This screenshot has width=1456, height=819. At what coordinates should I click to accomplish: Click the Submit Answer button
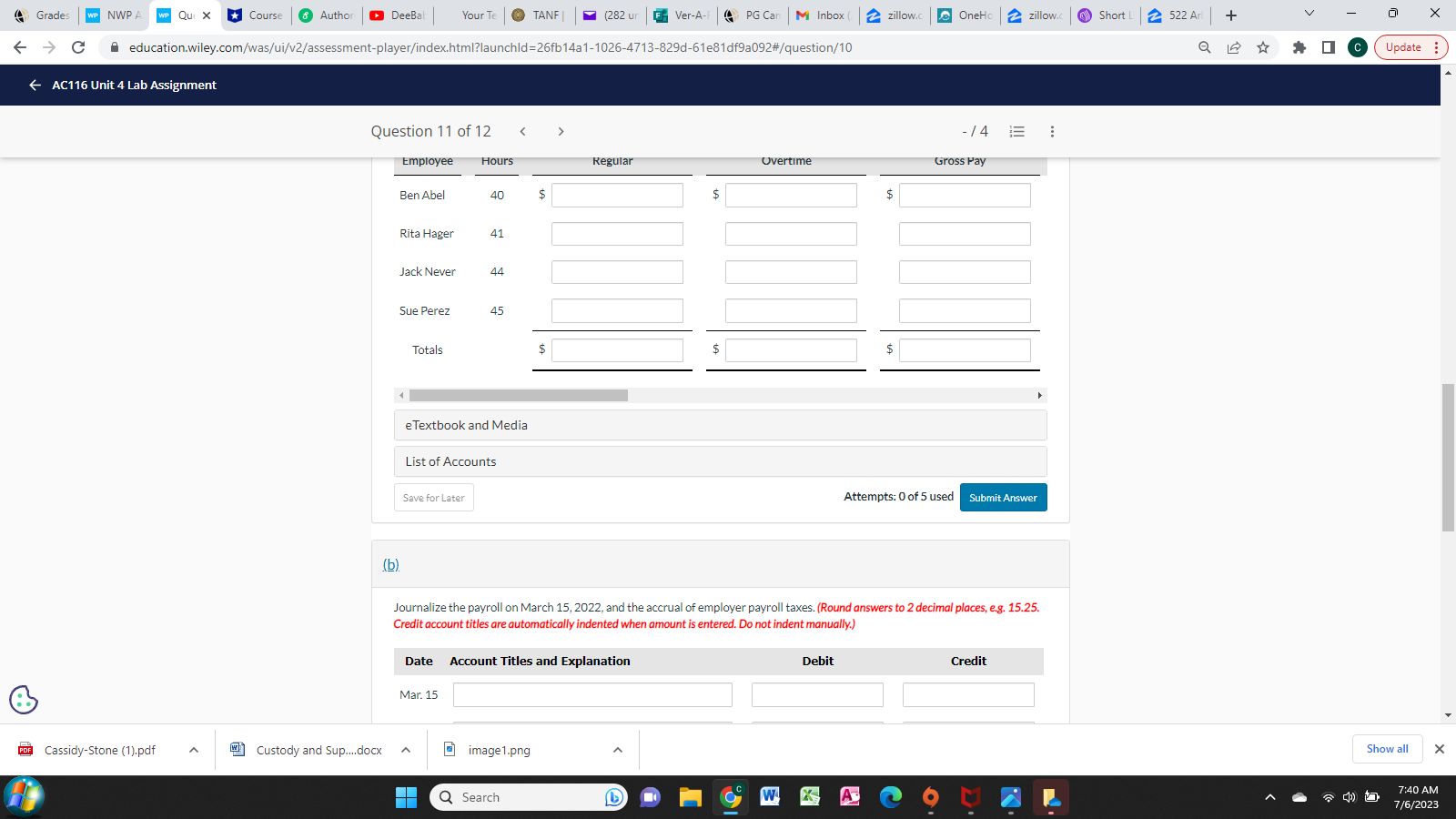coord(1003,497)
